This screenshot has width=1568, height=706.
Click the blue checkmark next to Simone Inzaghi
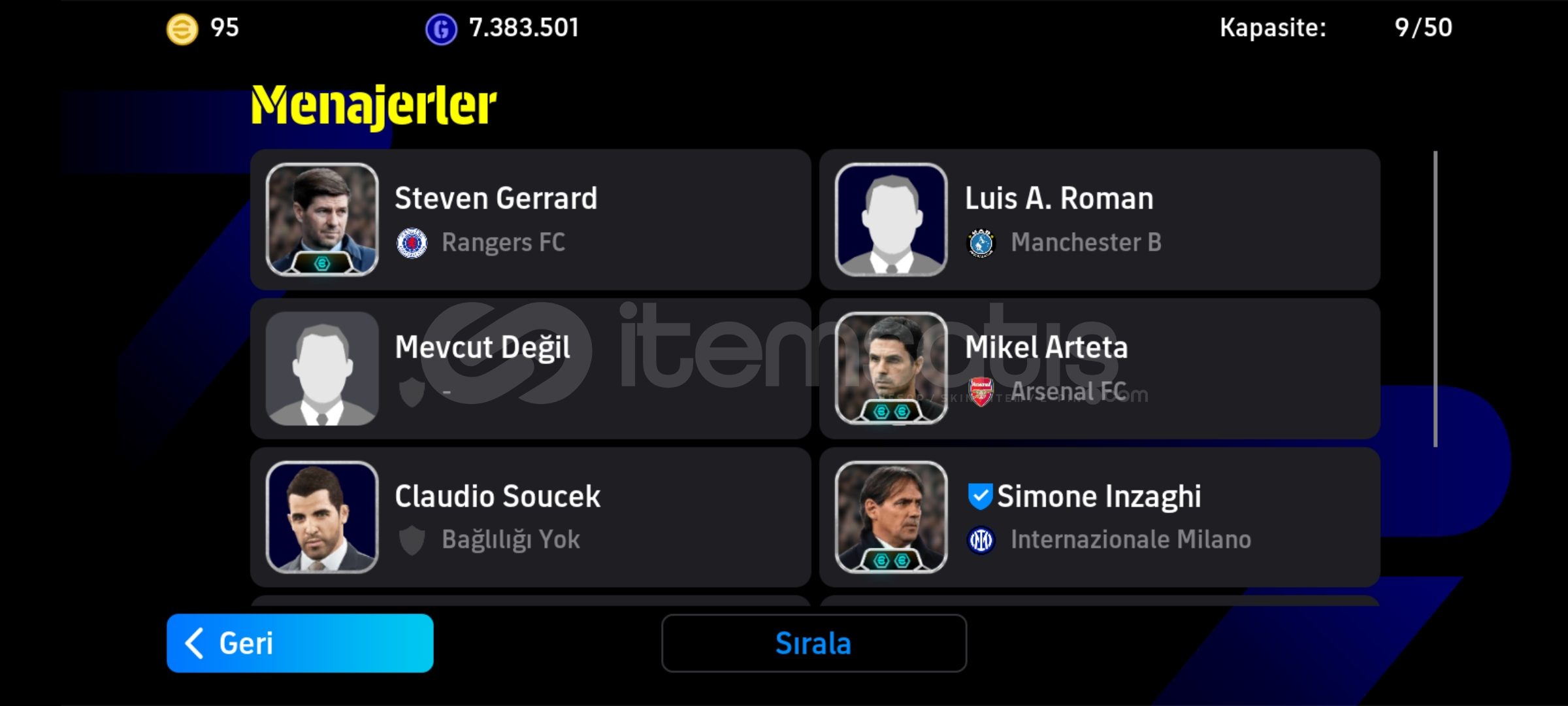(980, 496)
